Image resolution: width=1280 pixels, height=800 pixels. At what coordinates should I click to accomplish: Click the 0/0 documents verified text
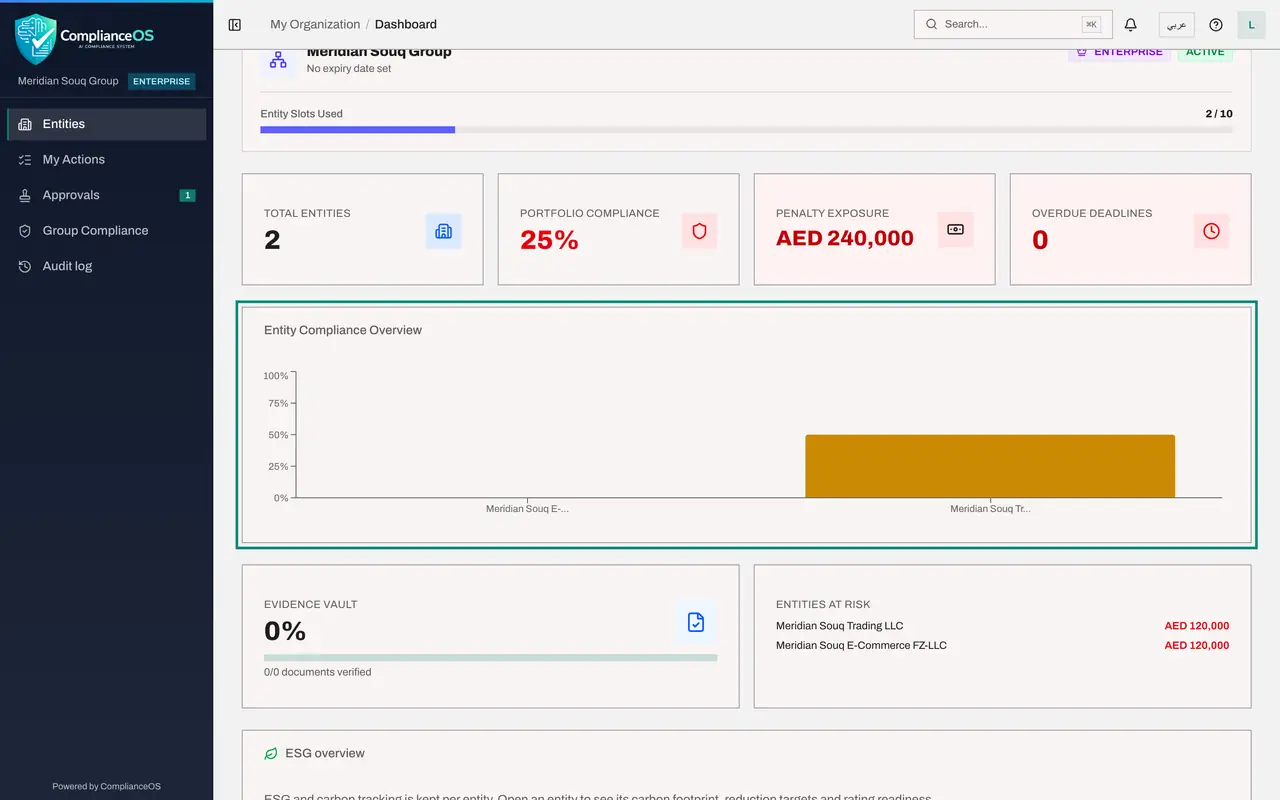pyautogui.click(x=317, y=672)
